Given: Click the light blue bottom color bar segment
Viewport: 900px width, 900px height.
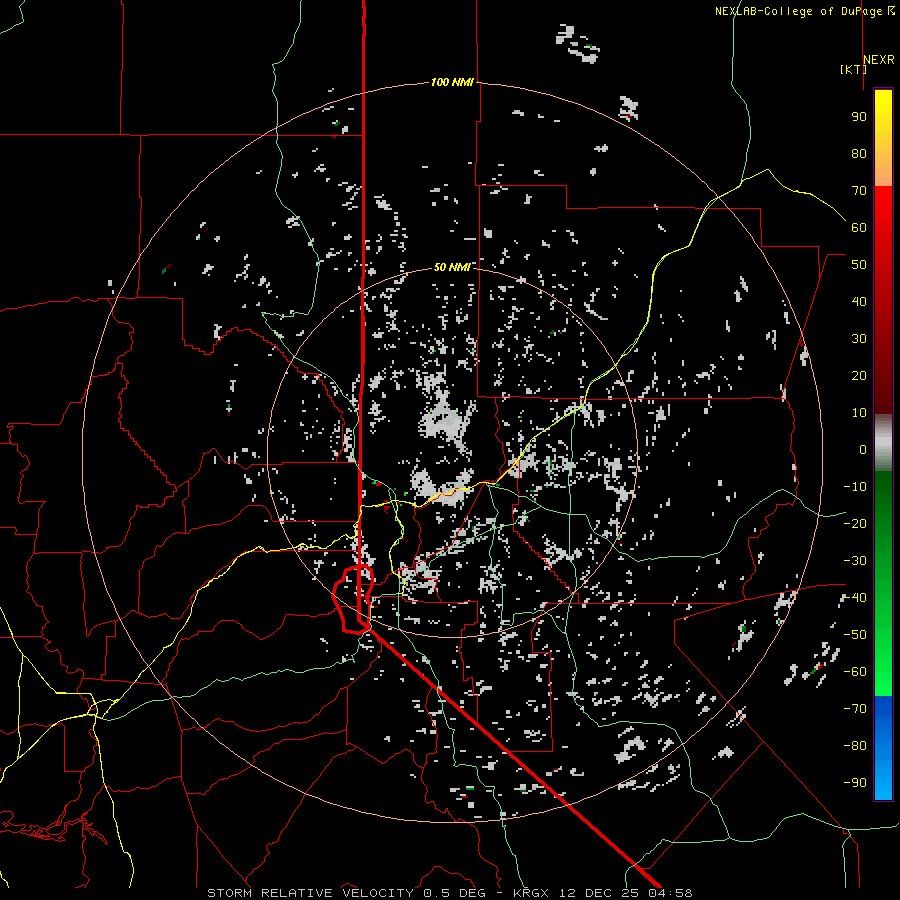Looking at the screenshot, I should (883, 782).
